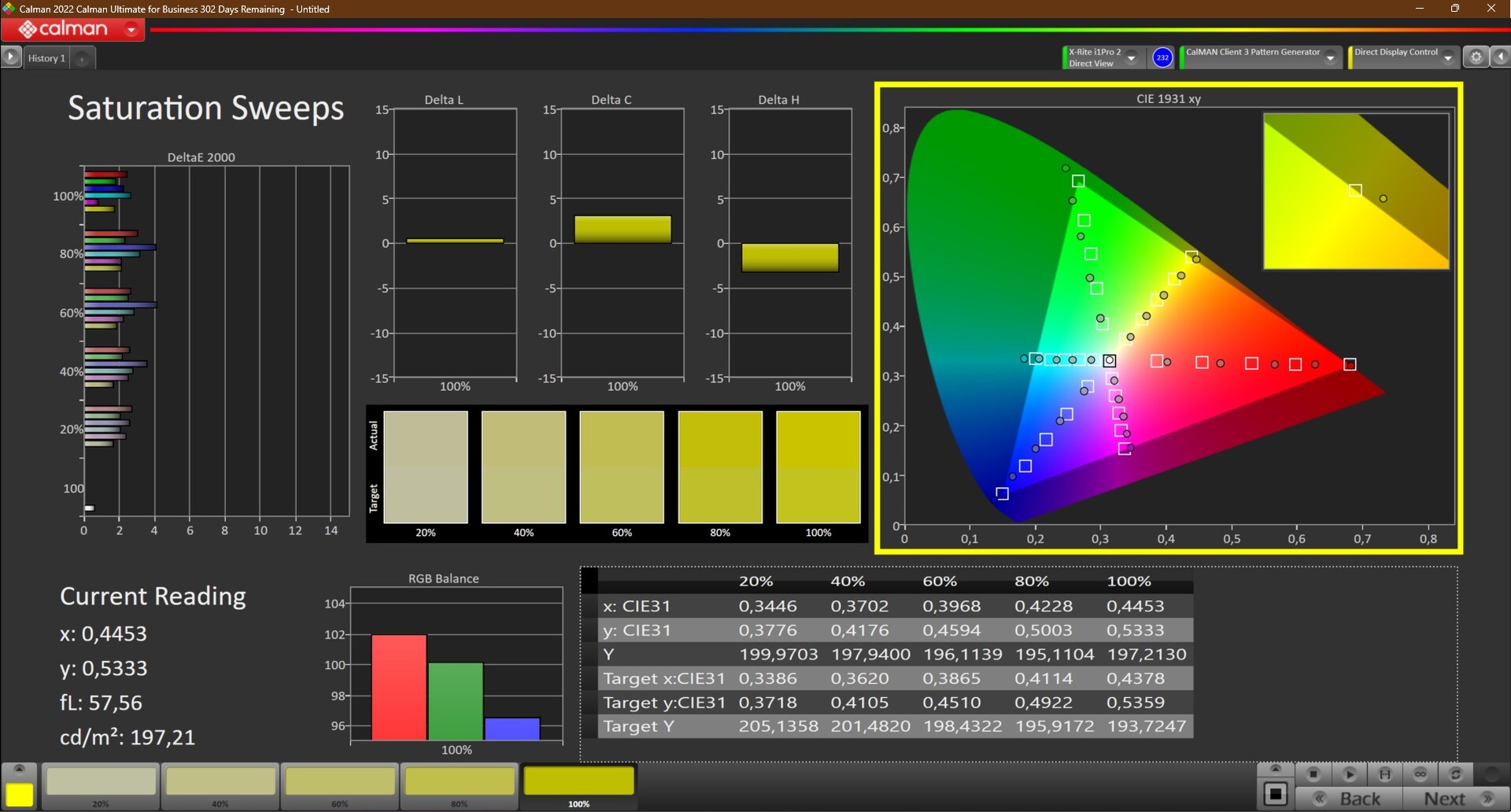The height and width of the screenshot is (812, 1511).
Task: Click the Y value 197,2130 in the table
Action: pyautogui.click(x=1146, y=654)
